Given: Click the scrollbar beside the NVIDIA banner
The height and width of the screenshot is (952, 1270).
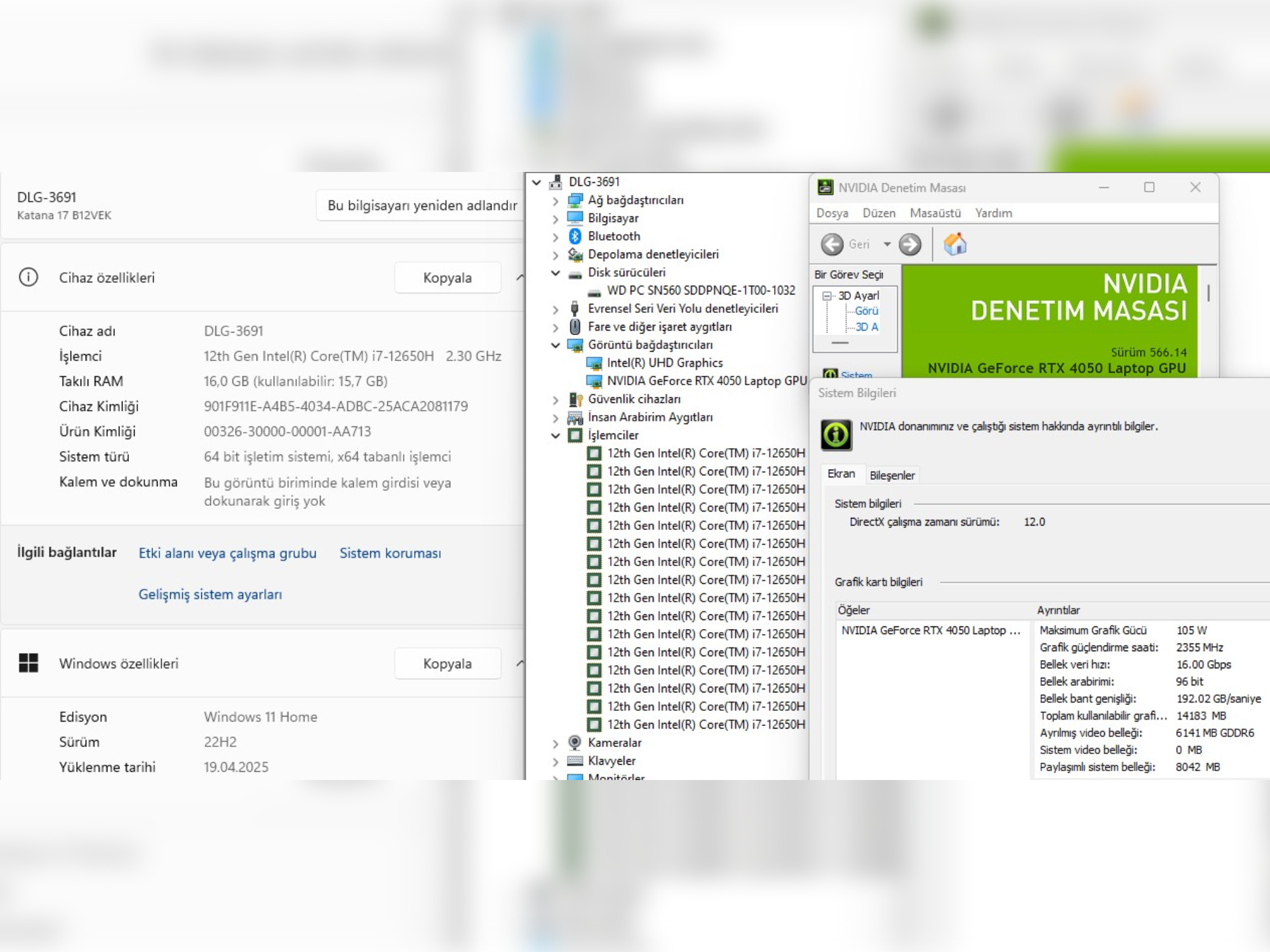Looking at the screenshot, I should coord(1208,293).
